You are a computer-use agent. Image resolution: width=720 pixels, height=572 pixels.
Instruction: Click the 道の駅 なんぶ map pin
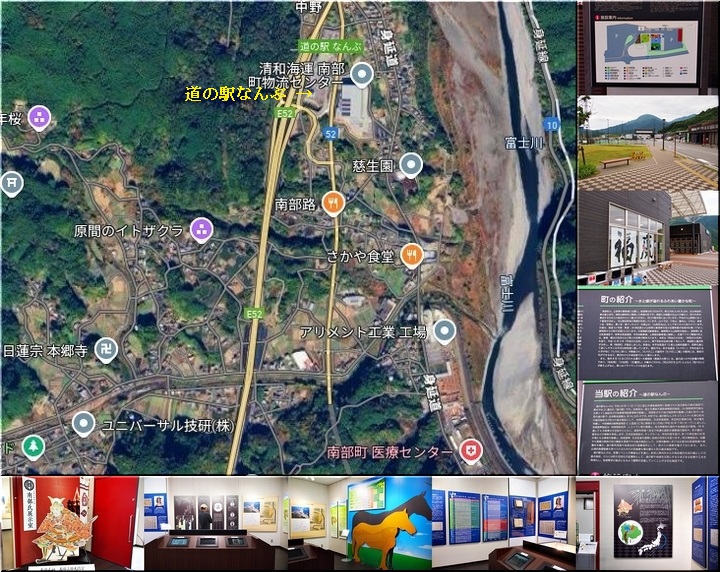pyautogui.click(x=362, y=73)
